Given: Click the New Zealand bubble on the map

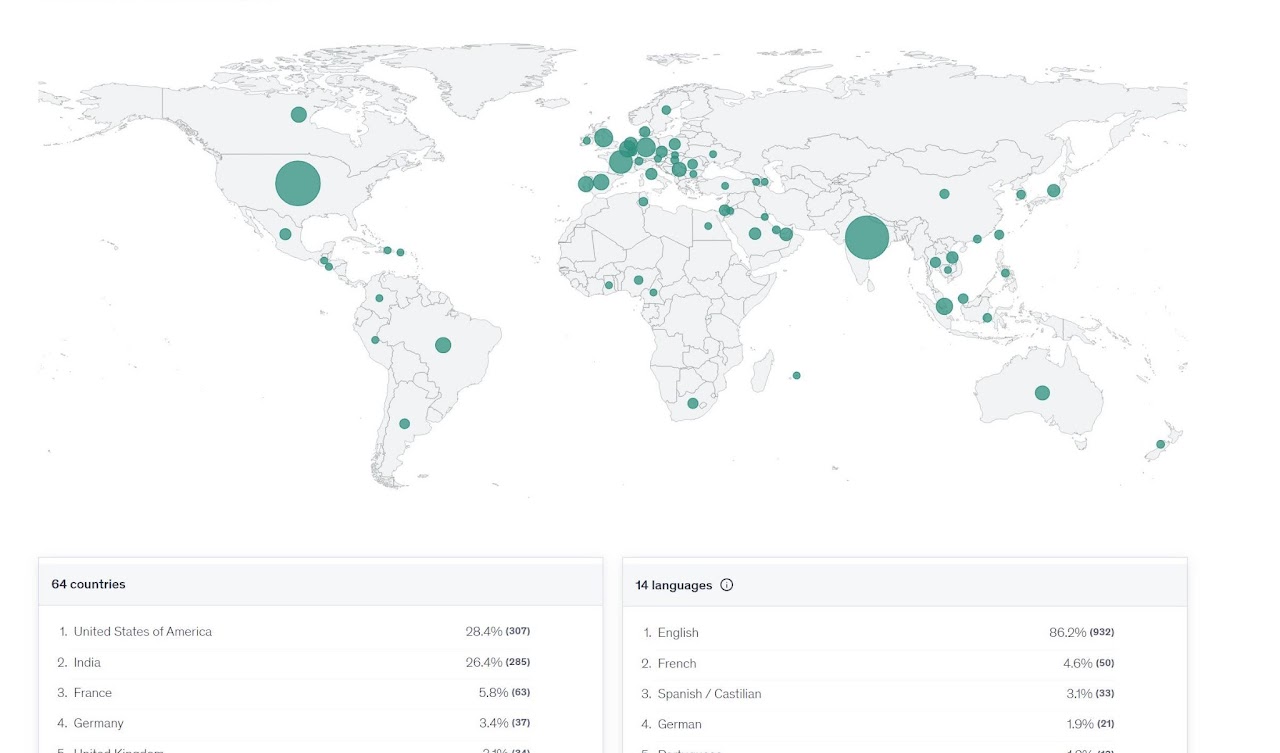Looking at the screenshot, I should coord(1161,444).
